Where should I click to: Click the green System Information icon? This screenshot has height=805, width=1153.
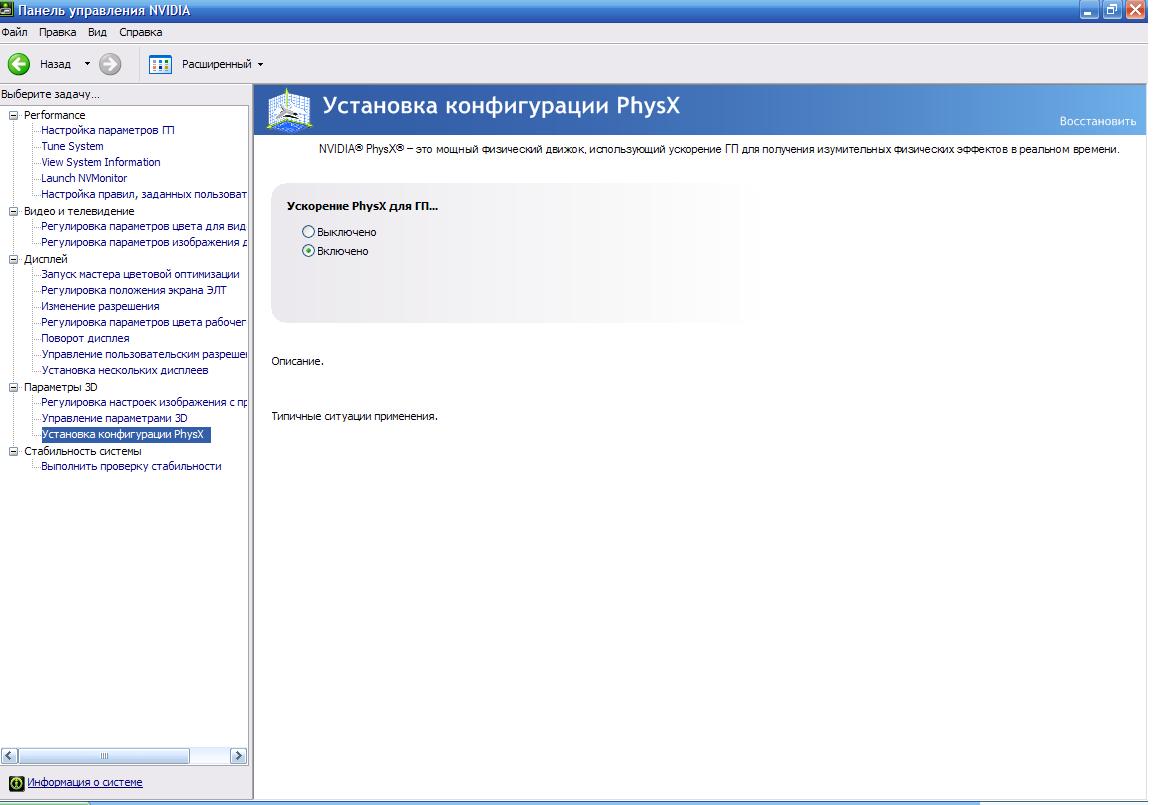[x=16, y=783]
